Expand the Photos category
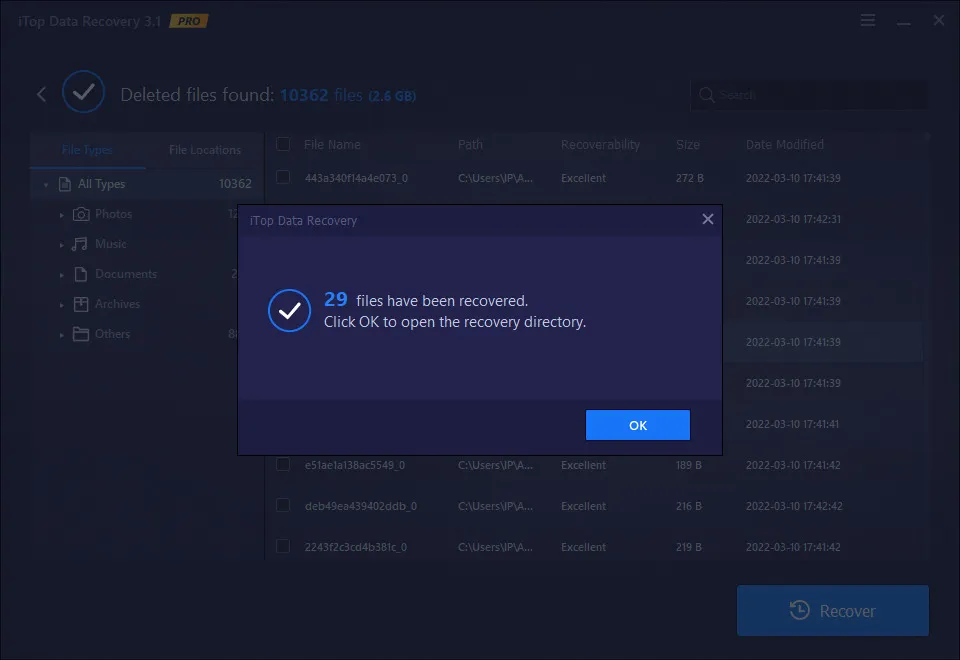The height and width of the screenshot is (660, 960). click(62, 214)
